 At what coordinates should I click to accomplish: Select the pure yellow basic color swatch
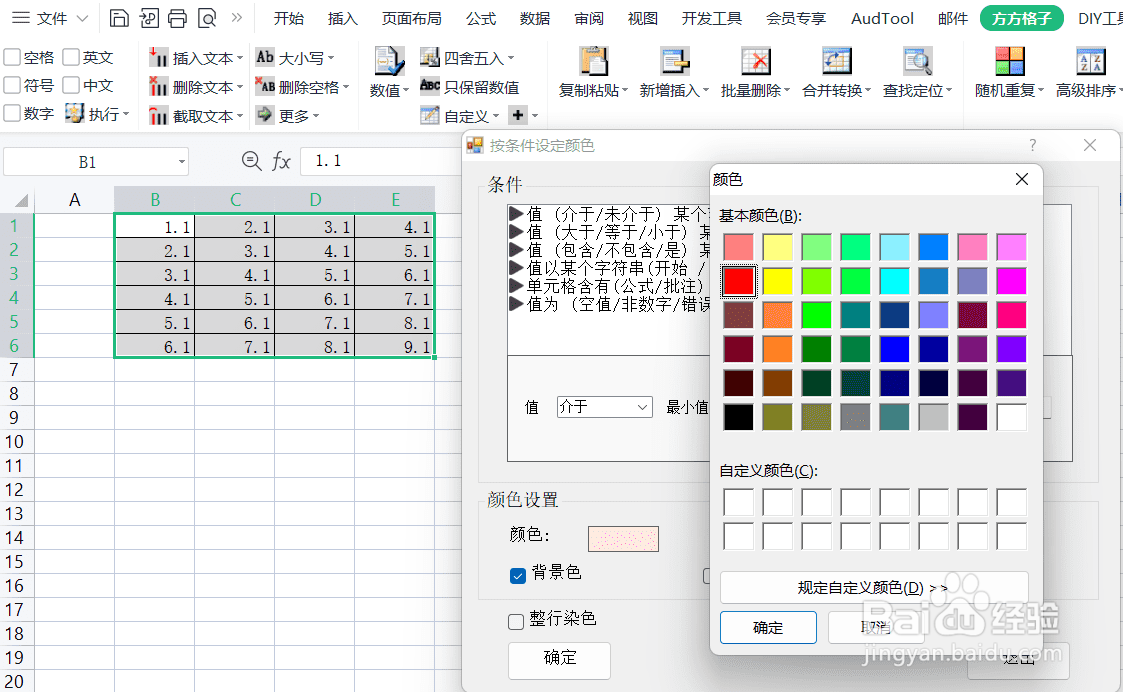coord(777,281)
